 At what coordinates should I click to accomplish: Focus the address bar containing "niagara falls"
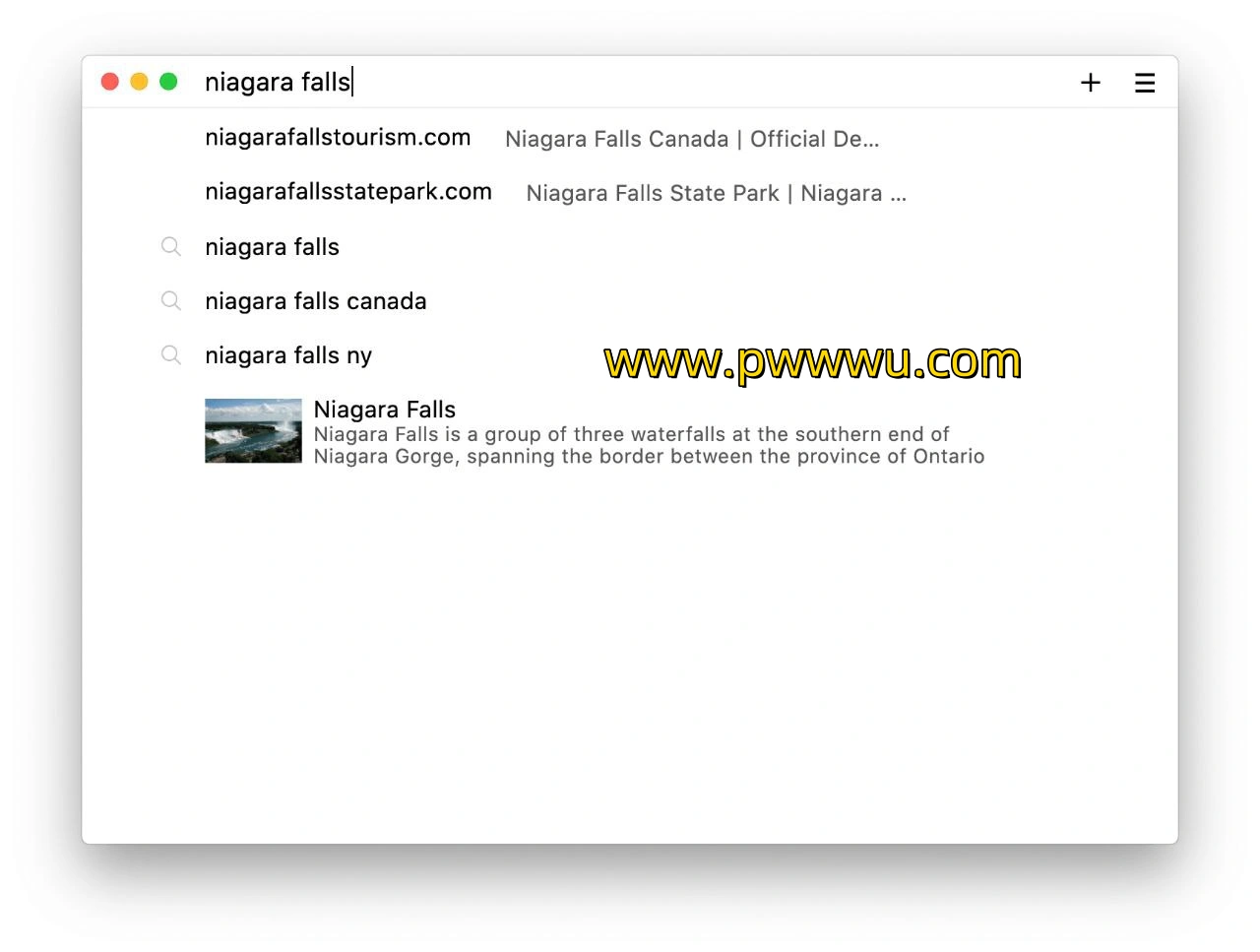pos(591,82)
